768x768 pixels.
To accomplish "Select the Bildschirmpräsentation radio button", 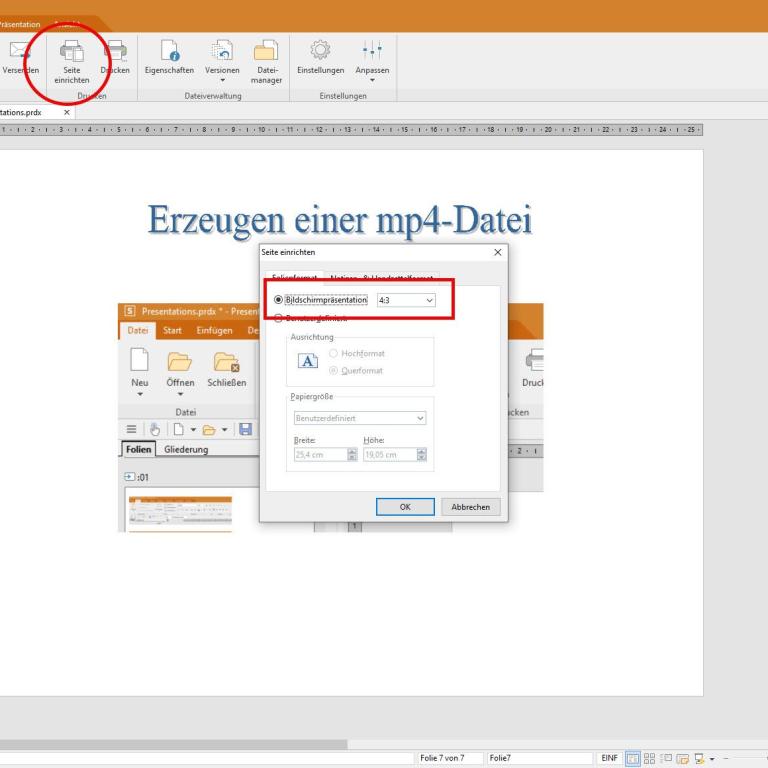I will click(277, 300).
